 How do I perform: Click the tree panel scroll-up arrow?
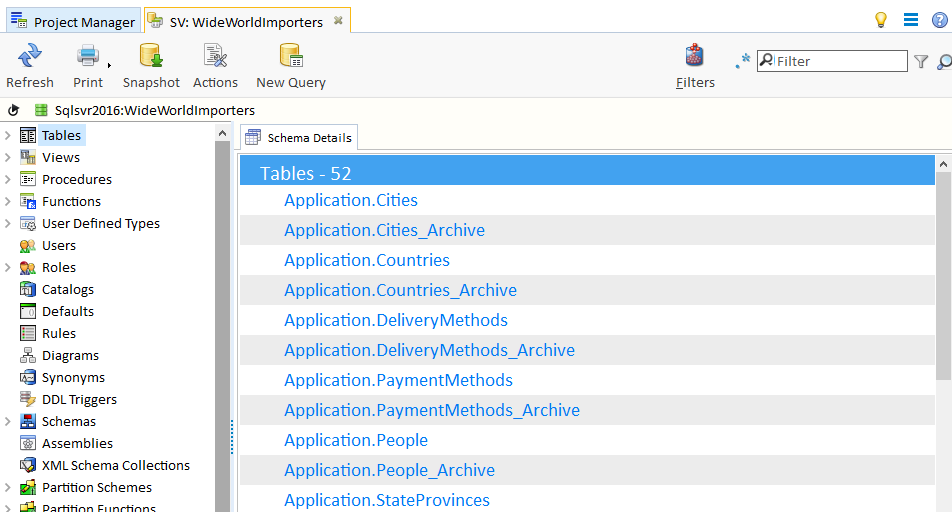coord(222,133)
